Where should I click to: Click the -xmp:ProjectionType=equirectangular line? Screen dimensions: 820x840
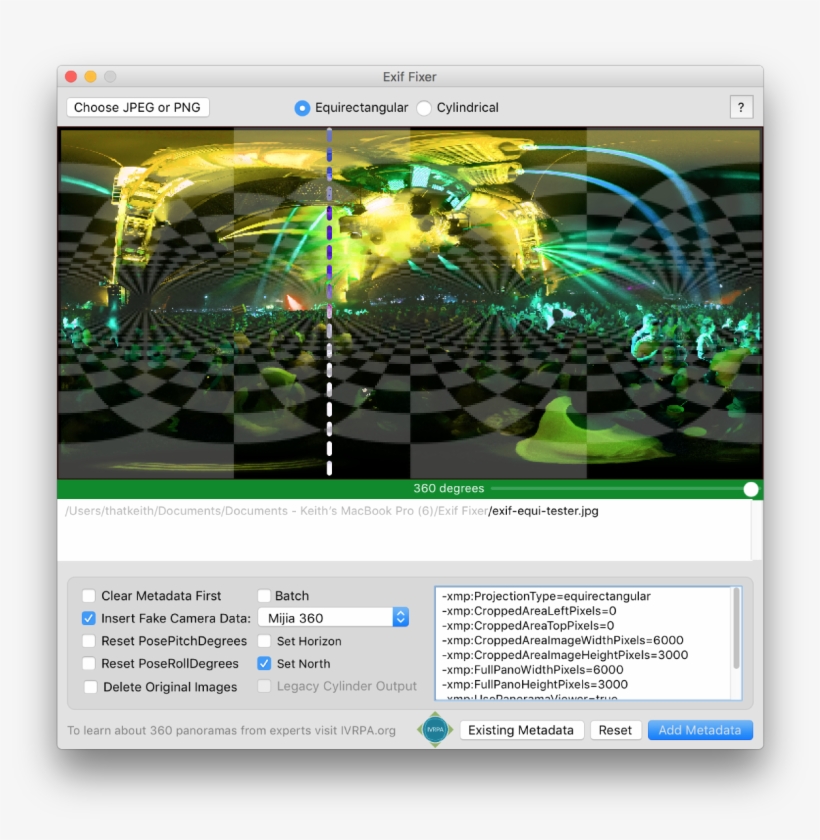[x=546, y=596]
